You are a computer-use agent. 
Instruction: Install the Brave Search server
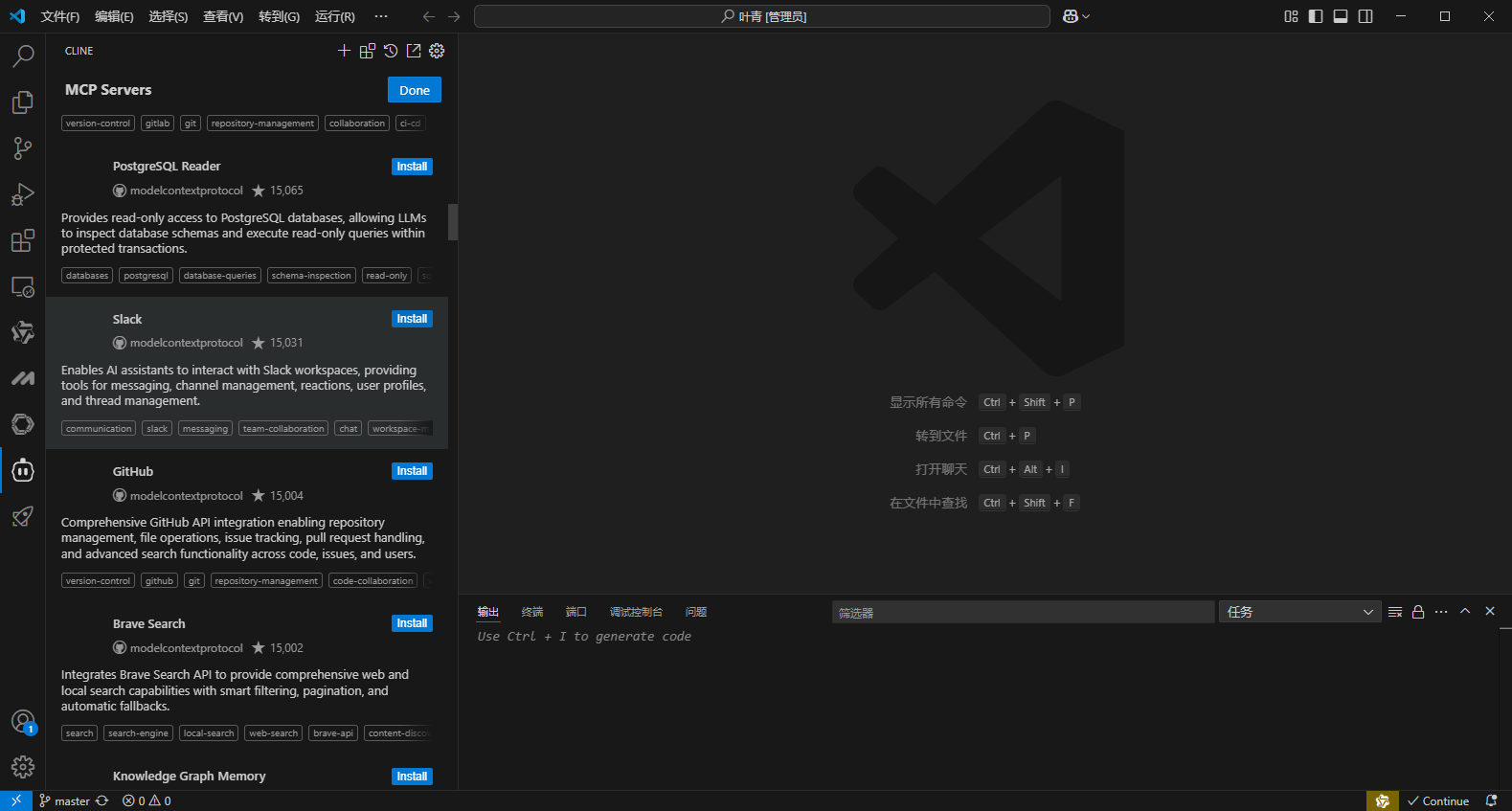(412, 623)
